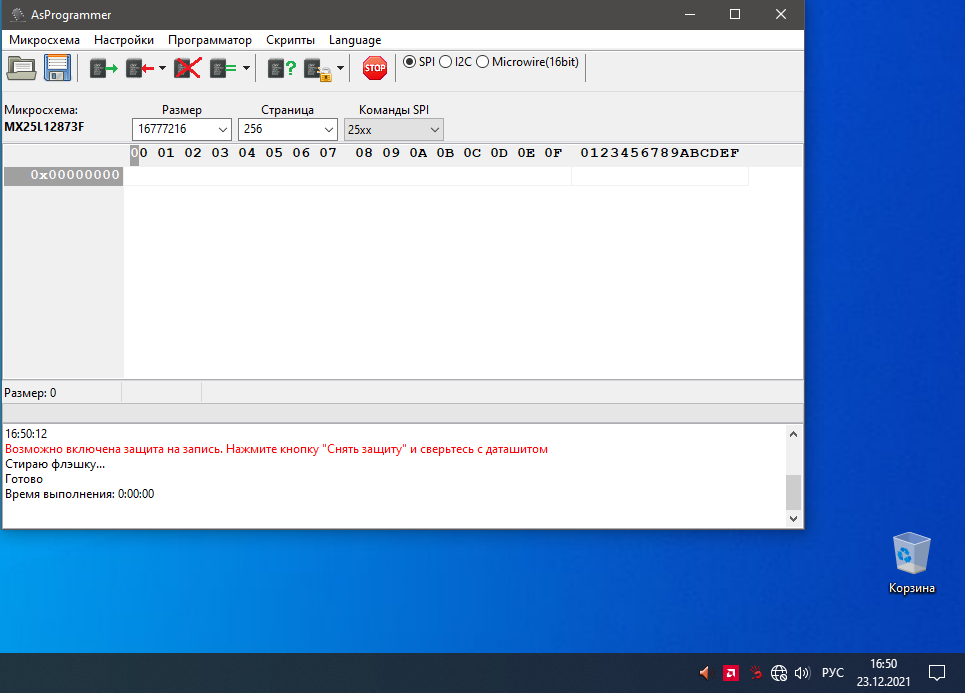The width and height of the screenshot is (965, 693).
Task: Click the Размер: 0 status bar entry
Action: [x=30, y=393]
